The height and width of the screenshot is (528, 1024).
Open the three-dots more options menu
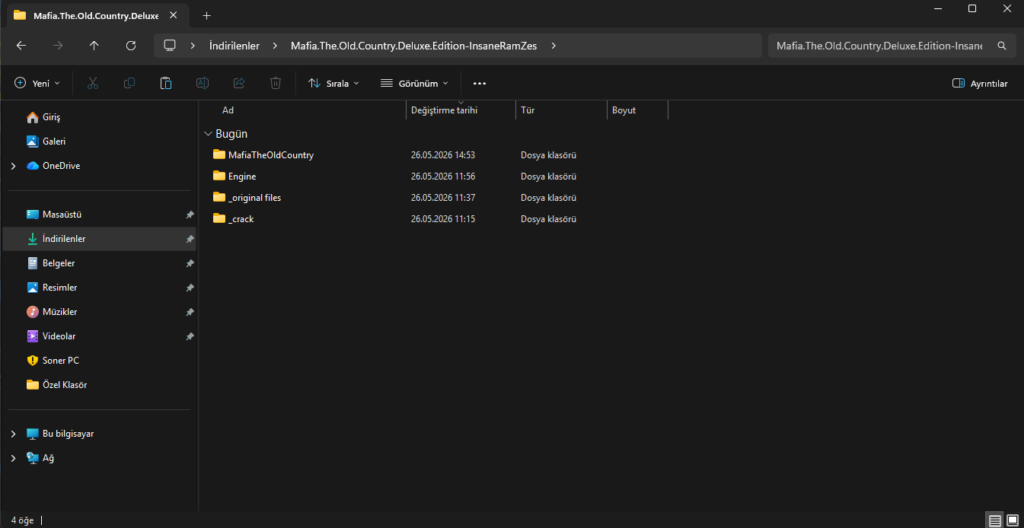pyautogui.click(x=479, y=84)
